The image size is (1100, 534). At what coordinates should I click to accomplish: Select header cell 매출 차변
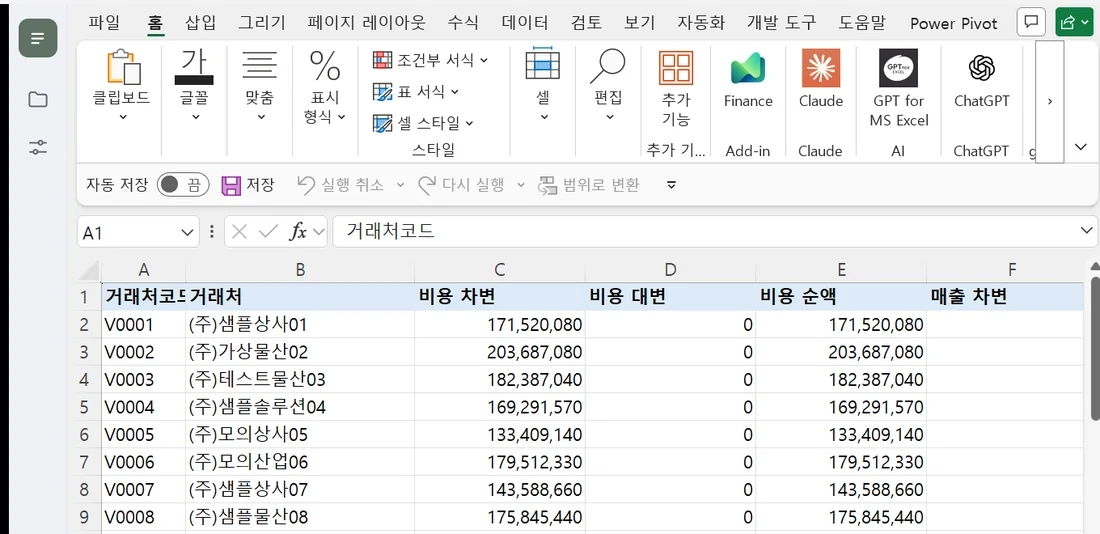click(1007, 297)
